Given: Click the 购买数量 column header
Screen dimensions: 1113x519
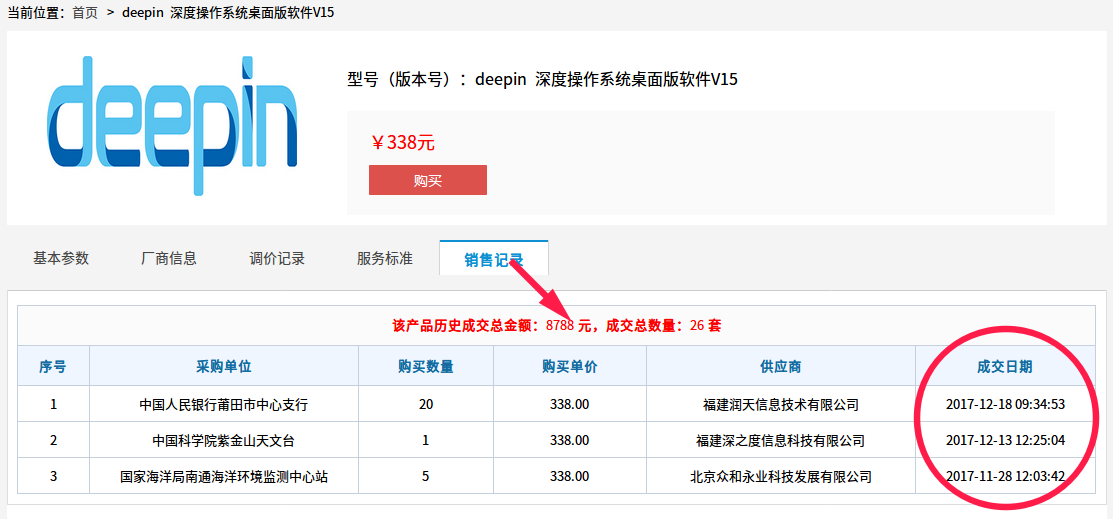Looking at the screenshot, I should click(x=426, y=366).
